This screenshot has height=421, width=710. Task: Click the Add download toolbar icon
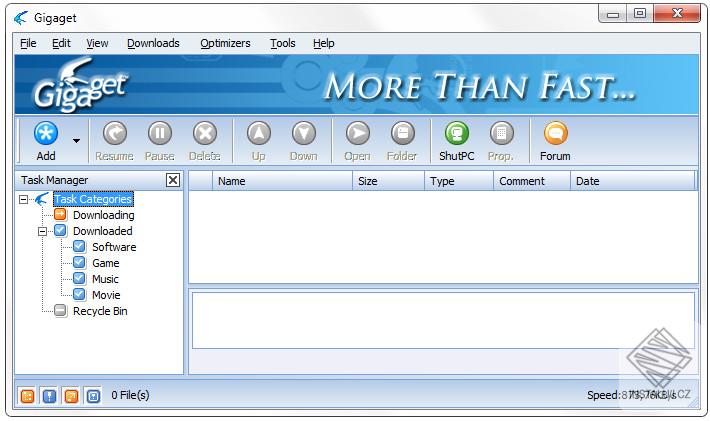click(x=46, y=134)
